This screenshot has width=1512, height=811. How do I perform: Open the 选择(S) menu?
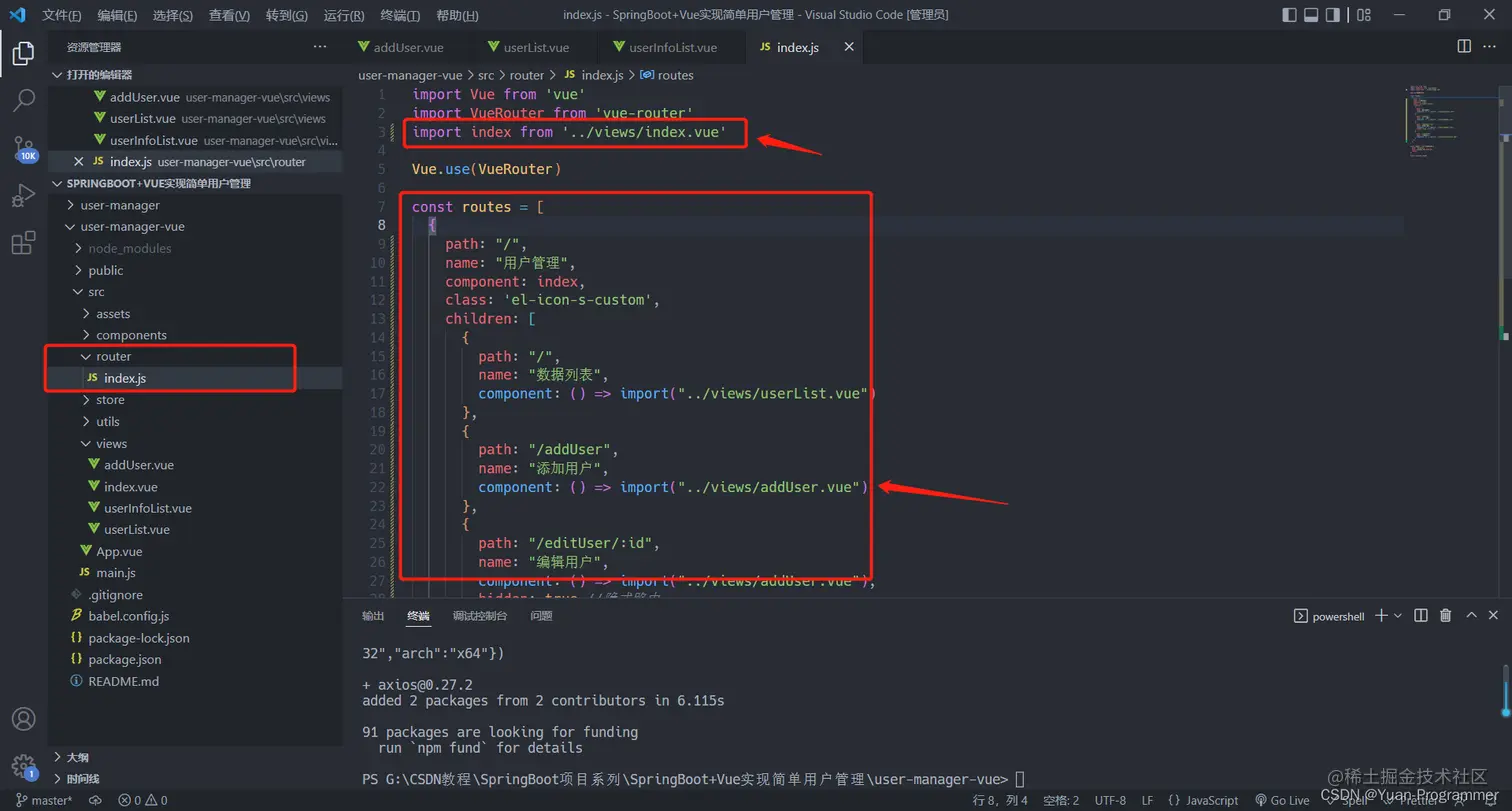click(173, 15)
